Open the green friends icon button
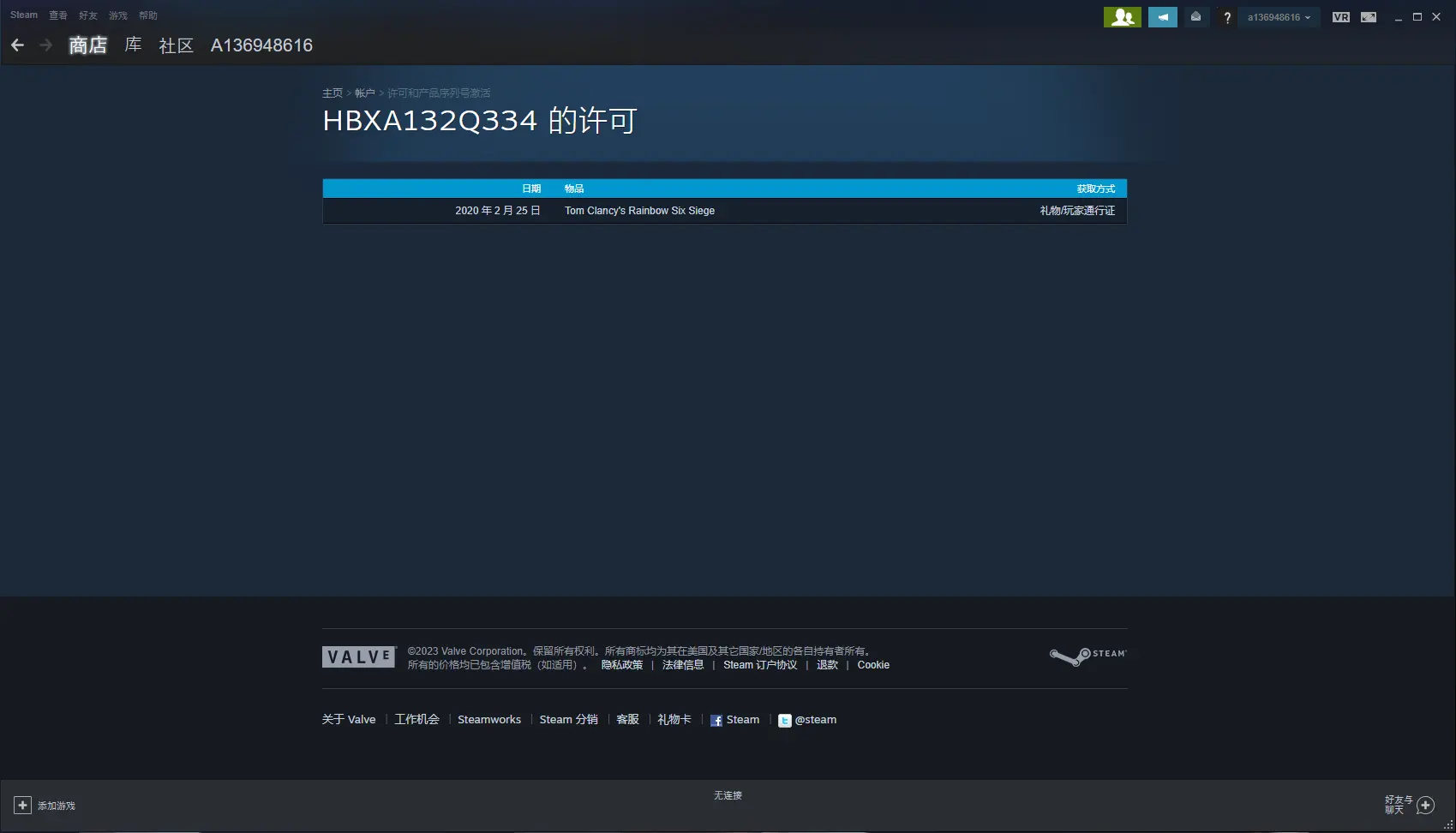Image resolution: width=1456 pixels, height=833 pixels. point(1122,17)
